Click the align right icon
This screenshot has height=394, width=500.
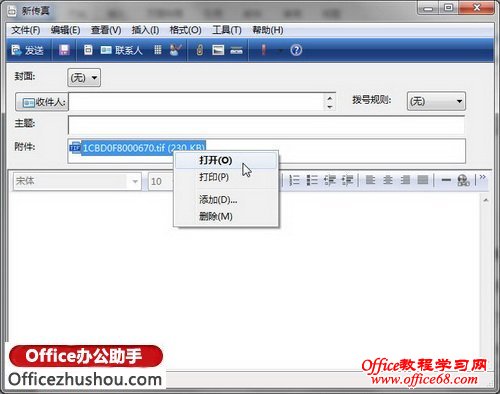coord(405,180)
